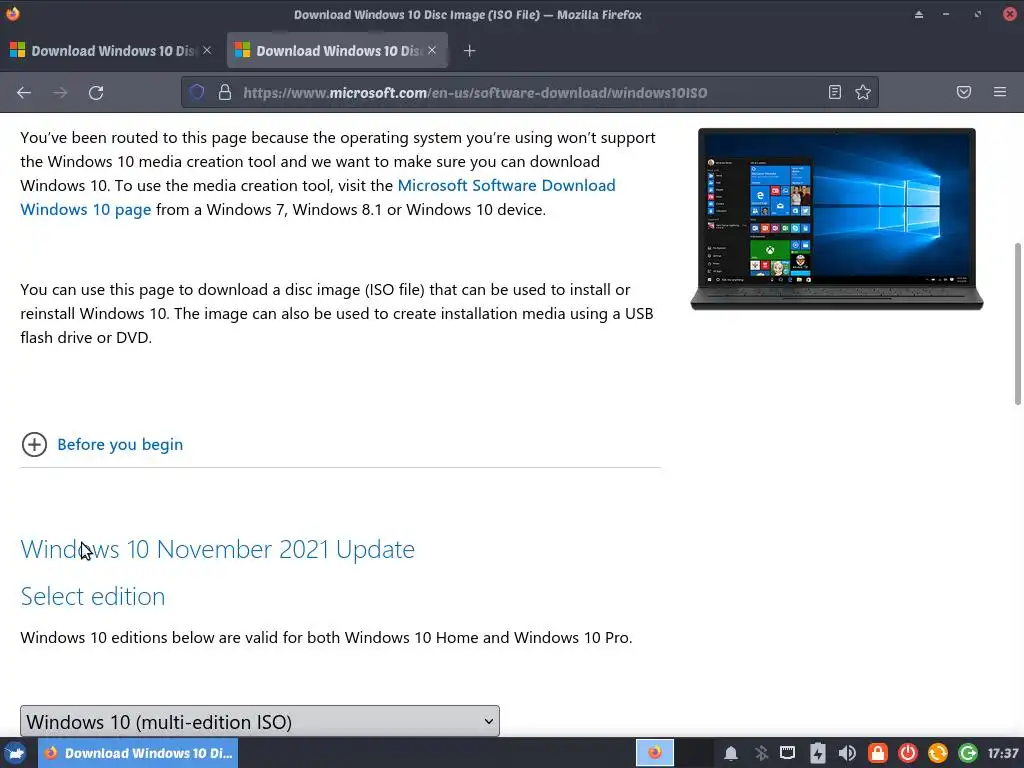Open the tracking protection shield icon

(x=197, y=92)
